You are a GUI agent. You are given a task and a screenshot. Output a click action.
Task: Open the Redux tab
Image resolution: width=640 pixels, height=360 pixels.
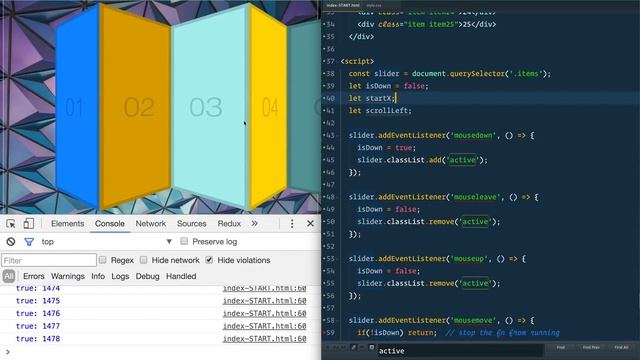(229, 224)
